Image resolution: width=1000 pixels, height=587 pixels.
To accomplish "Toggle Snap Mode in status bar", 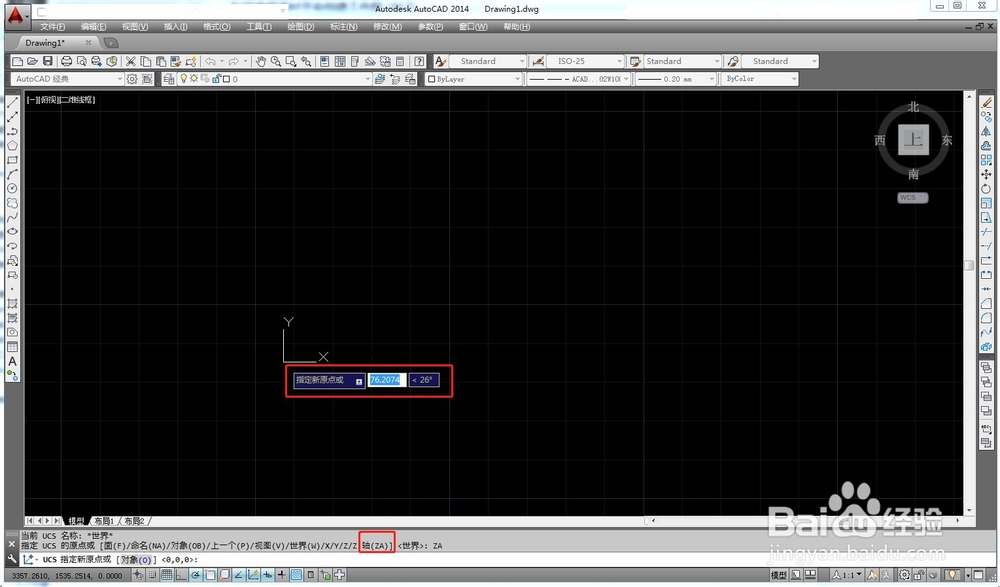I will 152,575.
